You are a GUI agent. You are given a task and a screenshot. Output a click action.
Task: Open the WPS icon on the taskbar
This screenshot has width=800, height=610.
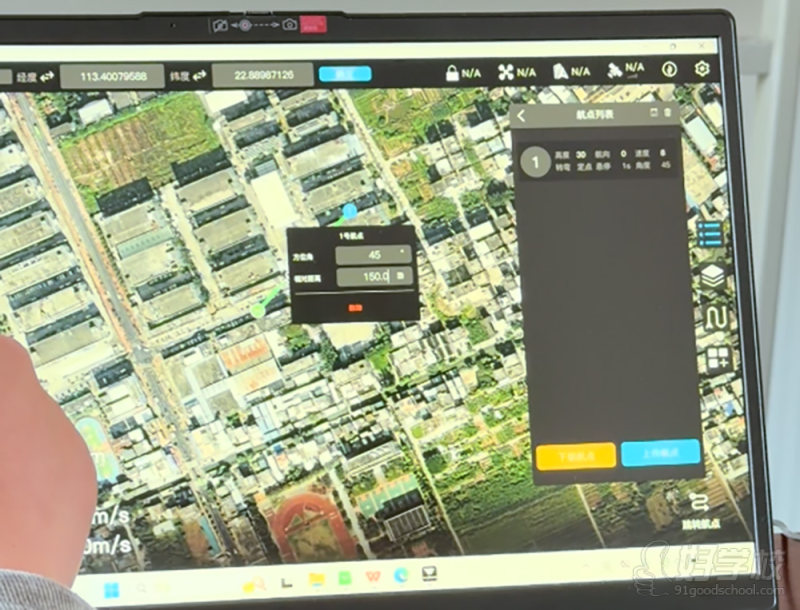click(x=373, y=576)
